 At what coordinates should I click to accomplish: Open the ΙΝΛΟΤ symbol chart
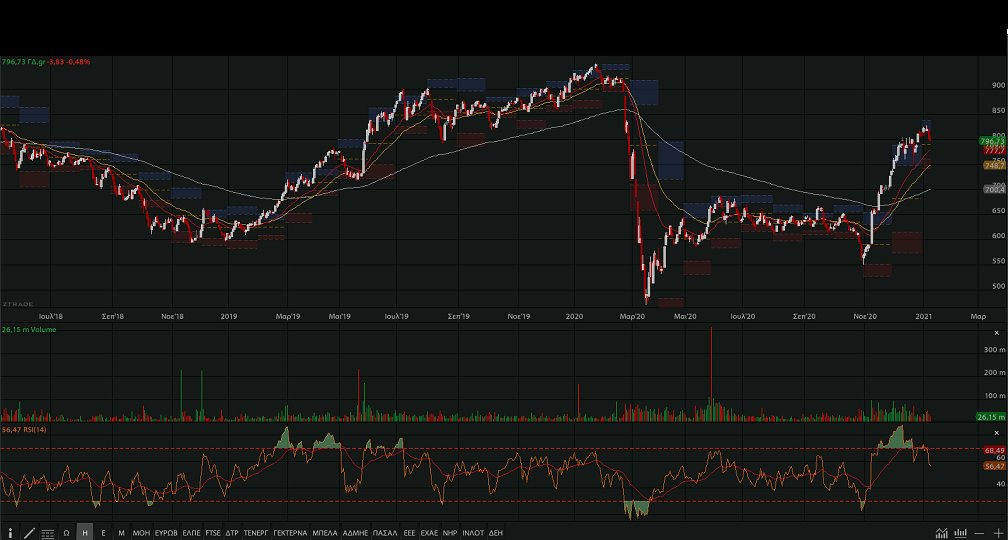pyautogui.click(x=473, y=533)
